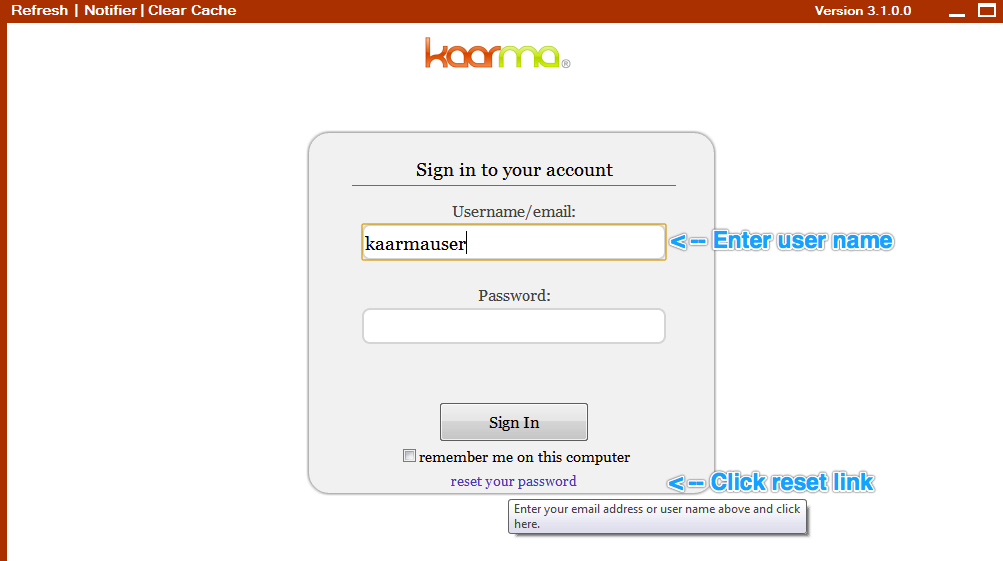Enable the remember me checkbox

click(409, 455)
